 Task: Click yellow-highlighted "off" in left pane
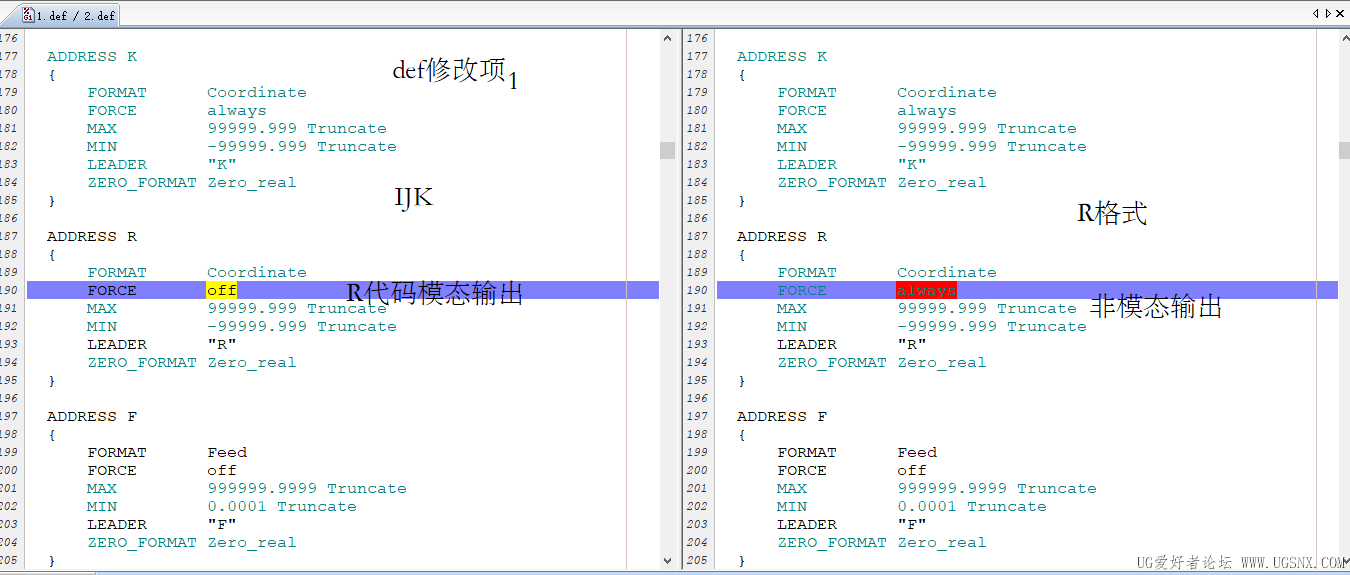[222, 290]
